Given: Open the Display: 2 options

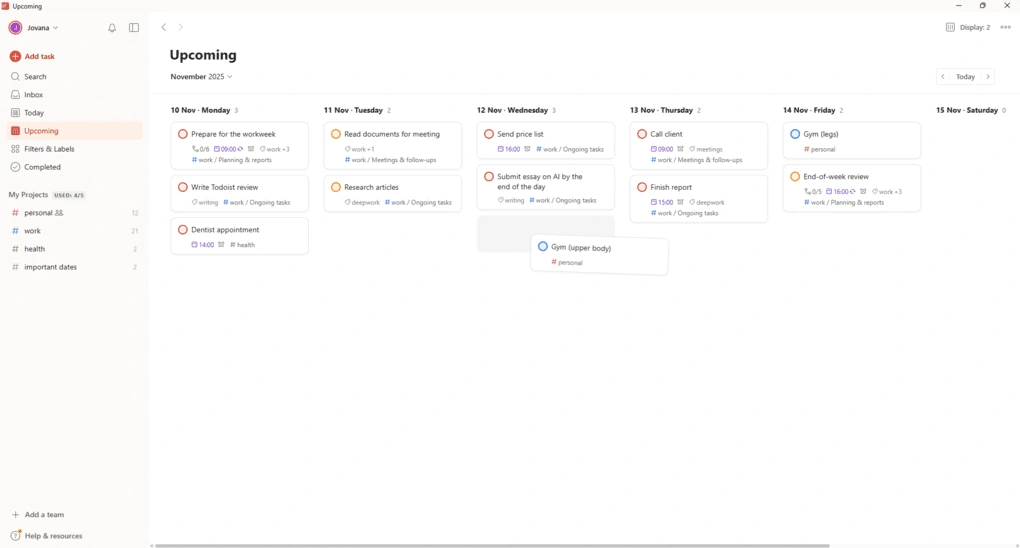Looking at the screenshot, I should 968,27.
